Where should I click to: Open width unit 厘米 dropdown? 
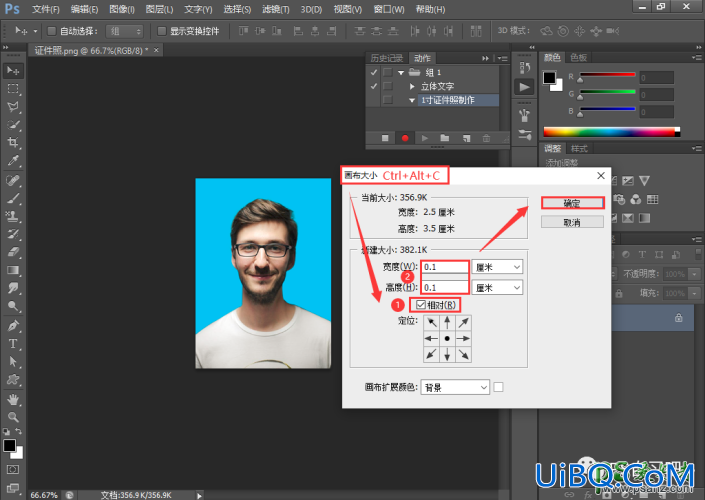tap(497, 267)
